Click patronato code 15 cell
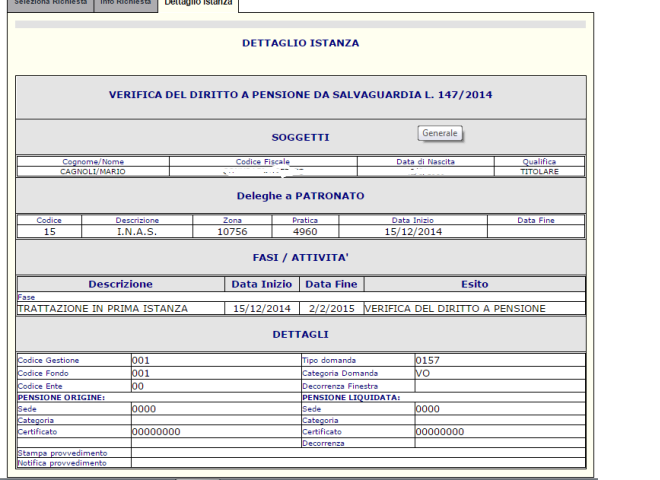The height and width of the screenshot is (480, 660). [49, 231]
